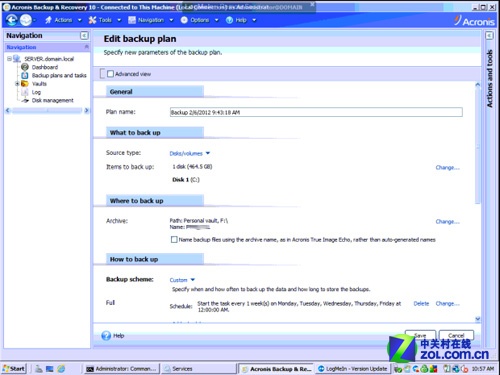Click the Actions pin icon
Viewport: 500px width, 375px height.
point(48,20)
